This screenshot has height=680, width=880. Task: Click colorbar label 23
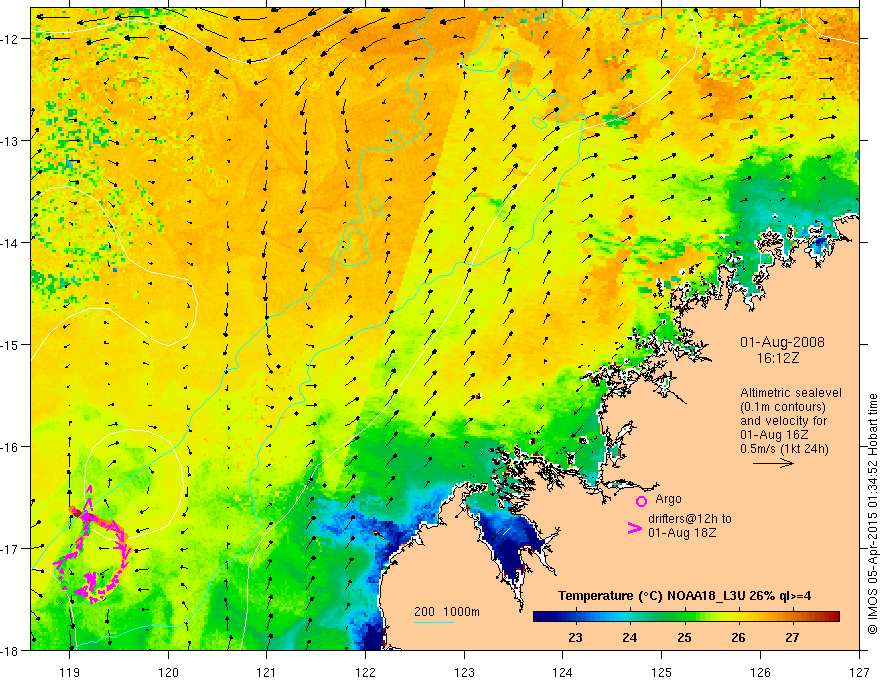[575, 637]
